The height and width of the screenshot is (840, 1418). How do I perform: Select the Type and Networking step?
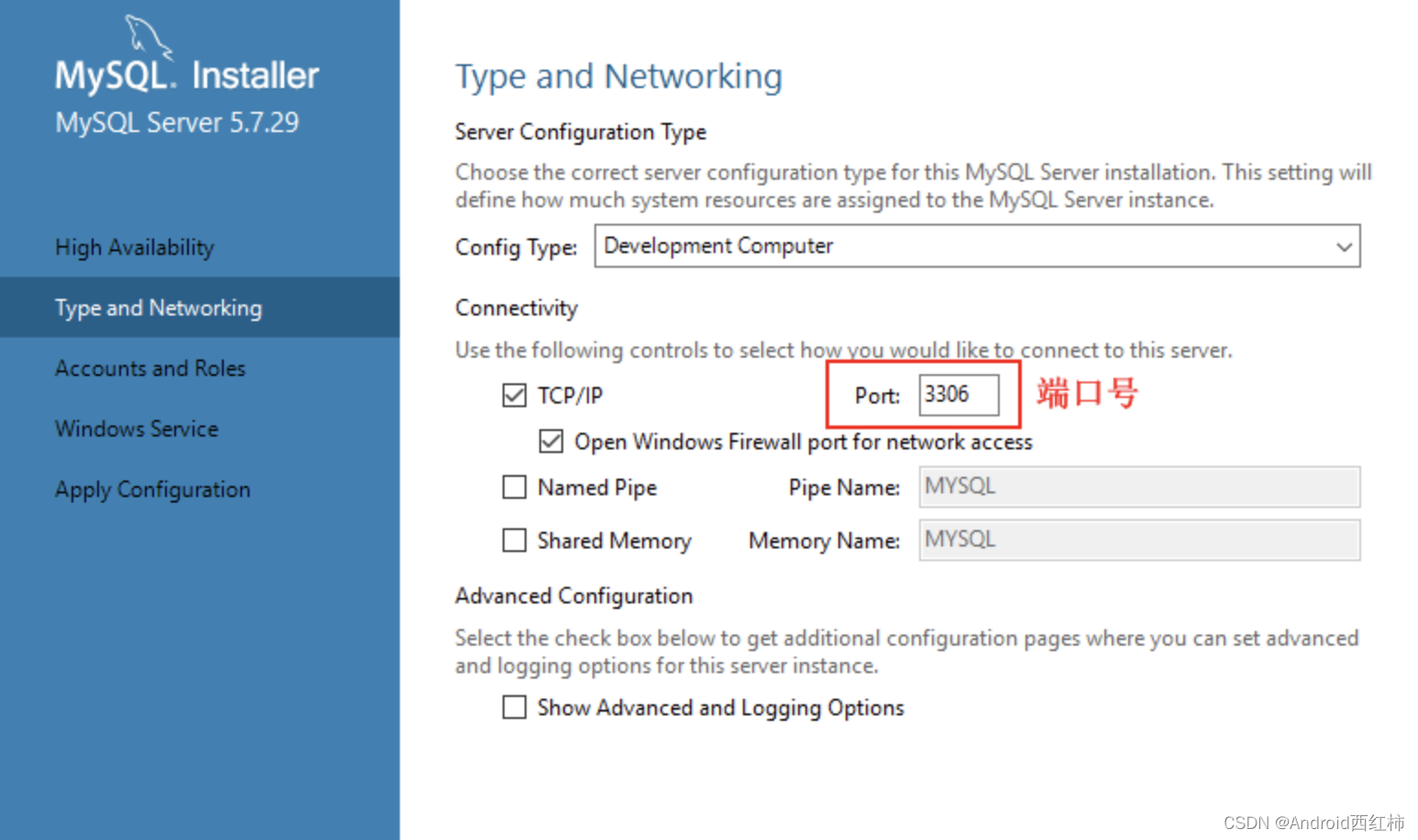tap(158, 307)
